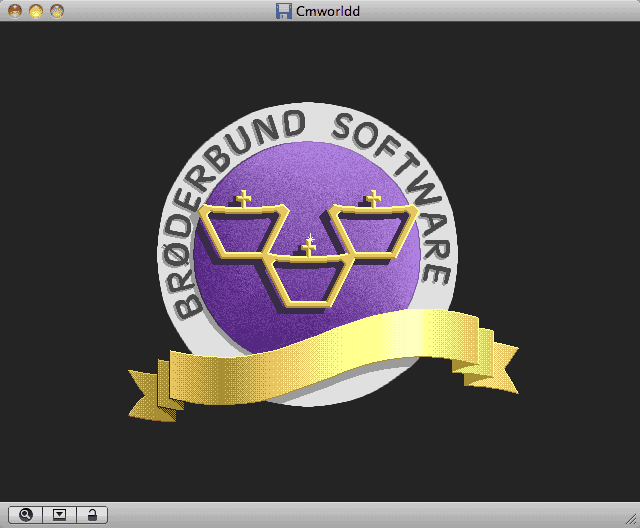Click the window's maximize (zoom) button
Screen dimensions: 640x528
pos(57,11)
